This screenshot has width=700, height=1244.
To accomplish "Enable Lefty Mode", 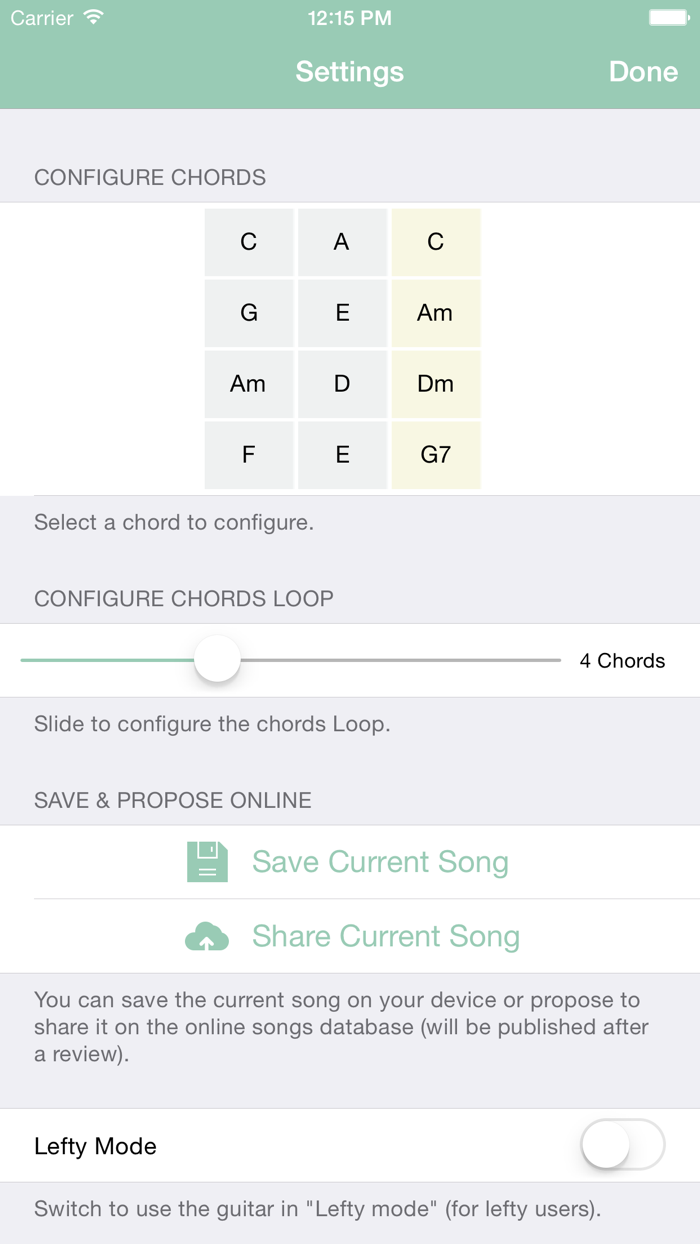I will 621,1146.
